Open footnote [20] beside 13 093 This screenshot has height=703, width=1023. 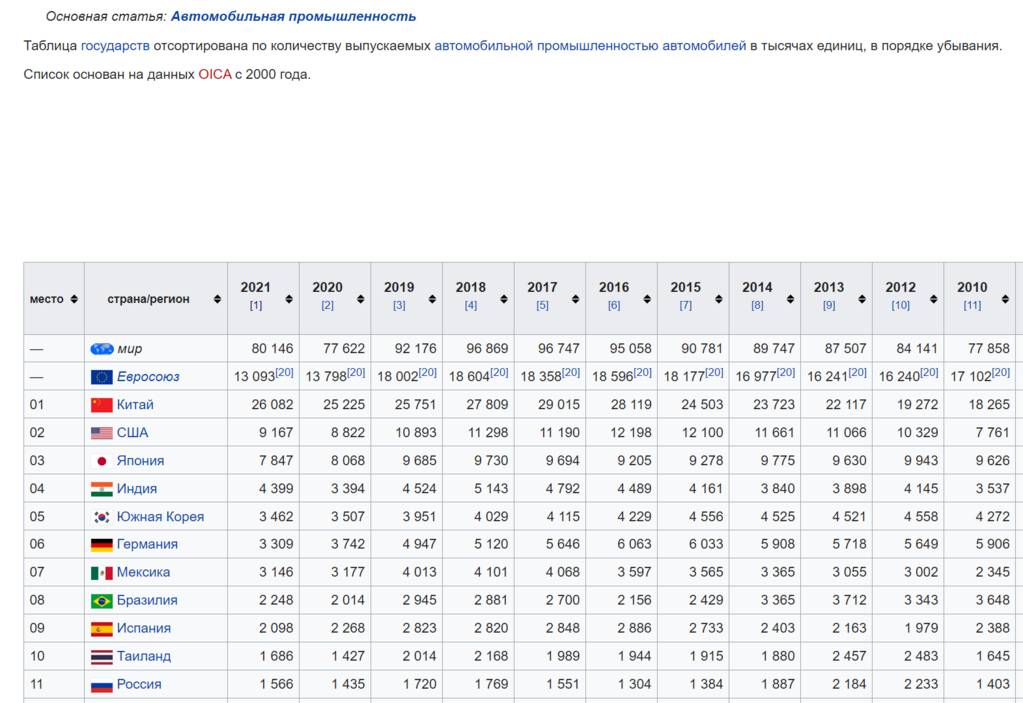coord(284,372)
